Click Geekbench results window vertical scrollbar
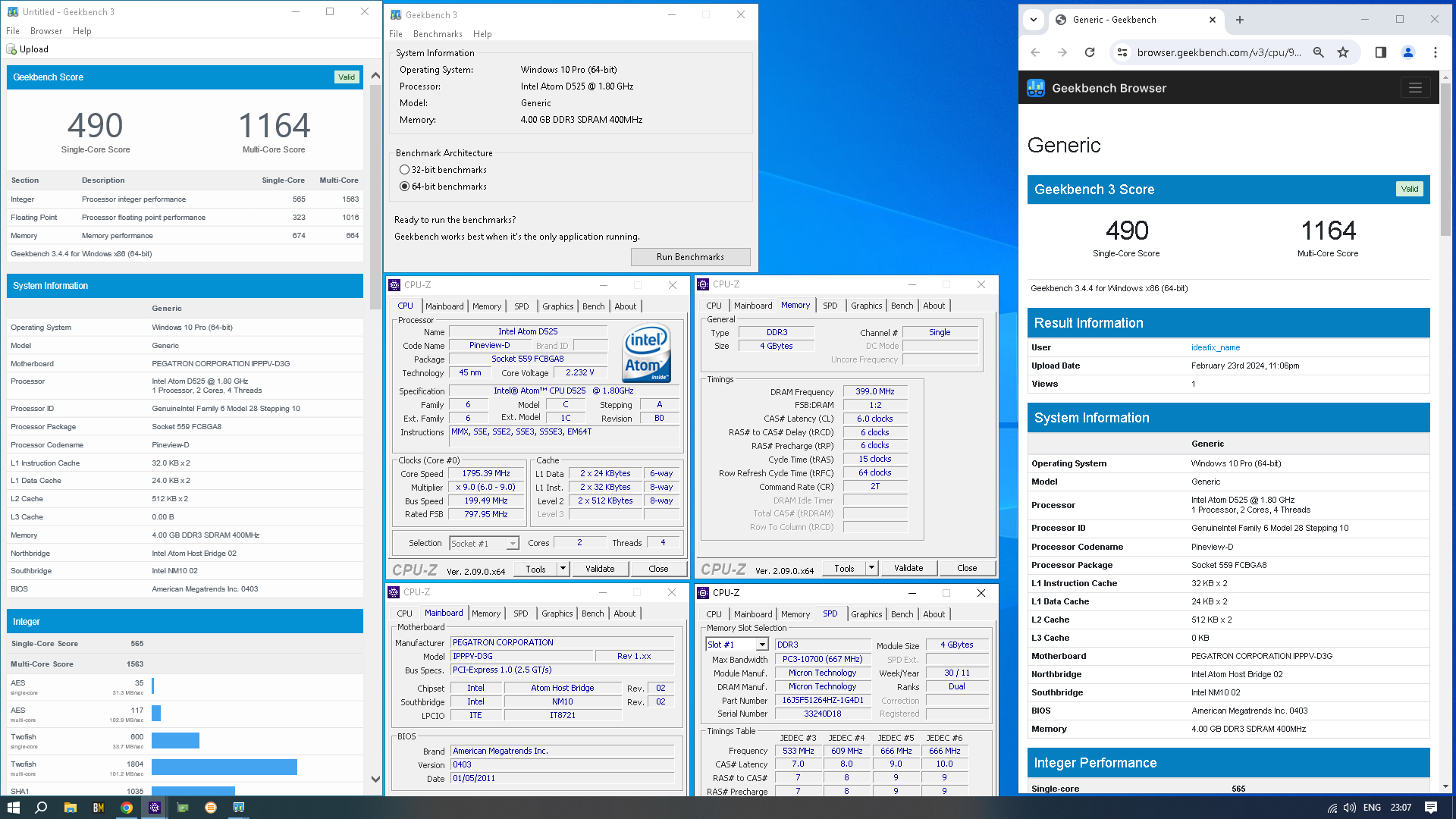This screenshot has height=819, width=1456. [375, 197]
